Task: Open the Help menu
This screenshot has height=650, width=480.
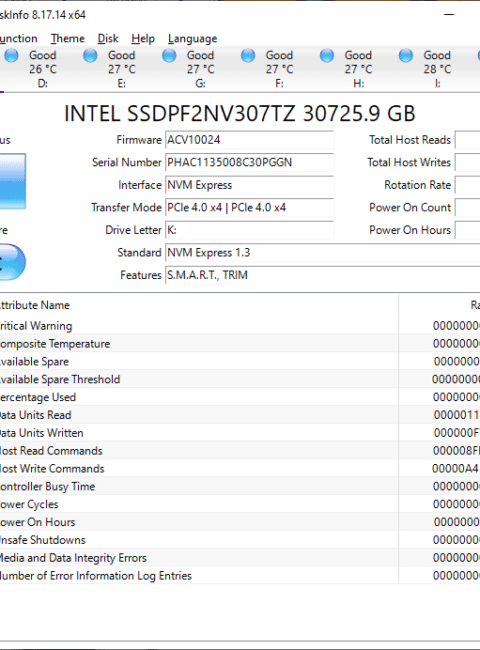Action: [x=143, y=39]
